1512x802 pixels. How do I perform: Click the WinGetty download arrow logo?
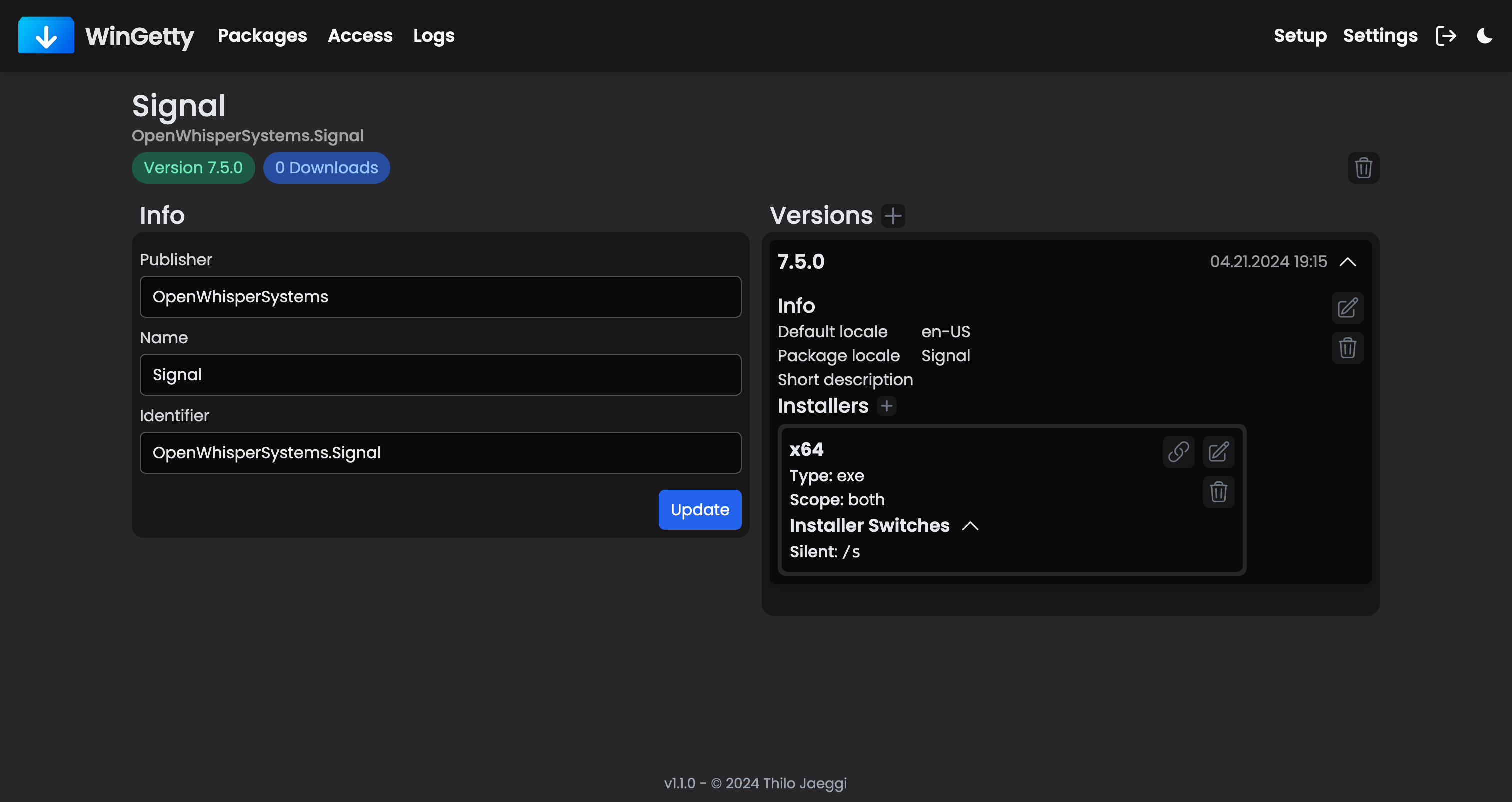click(46, 36)
